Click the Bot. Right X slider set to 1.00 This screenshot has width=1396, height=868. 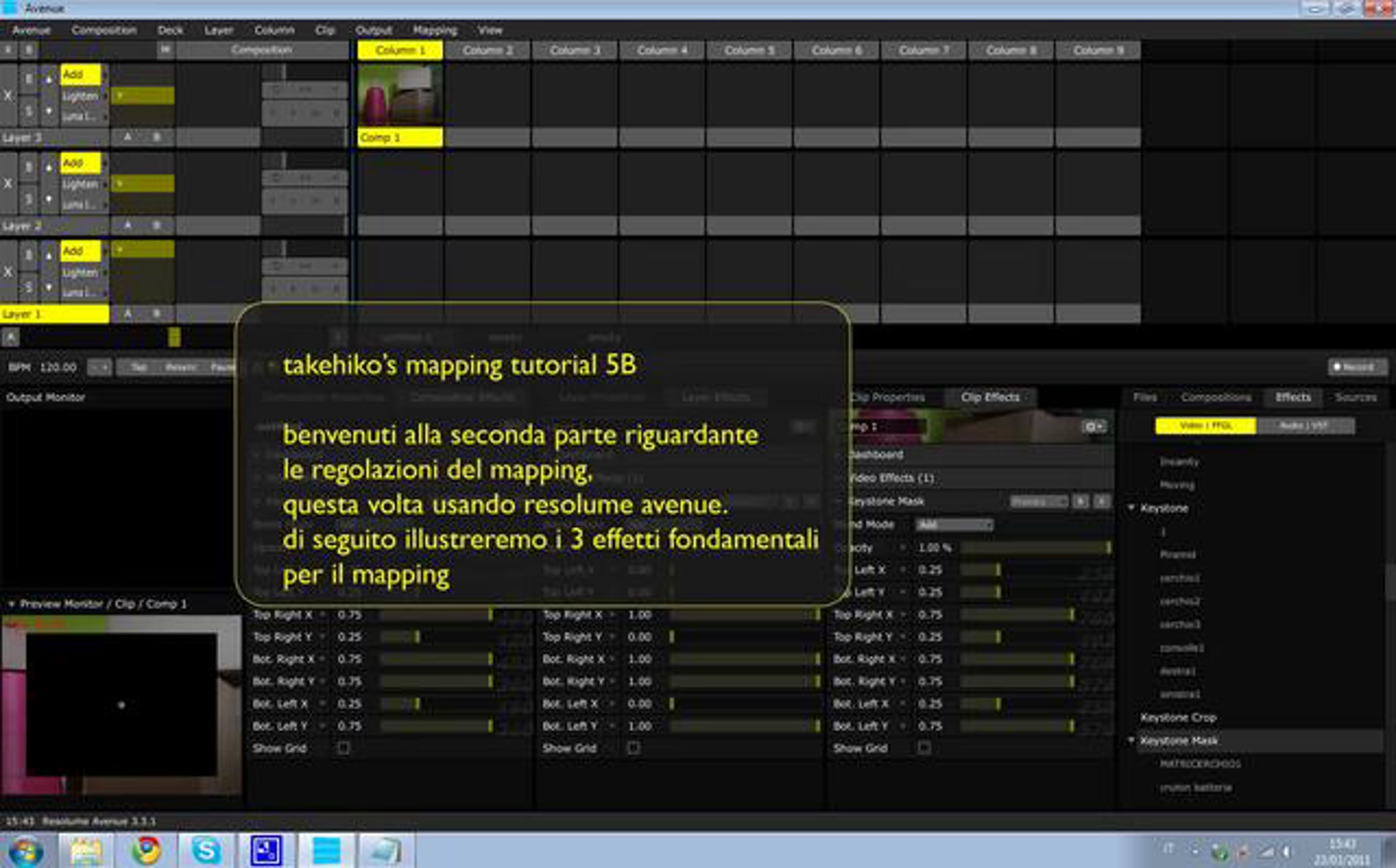[745, 659]
